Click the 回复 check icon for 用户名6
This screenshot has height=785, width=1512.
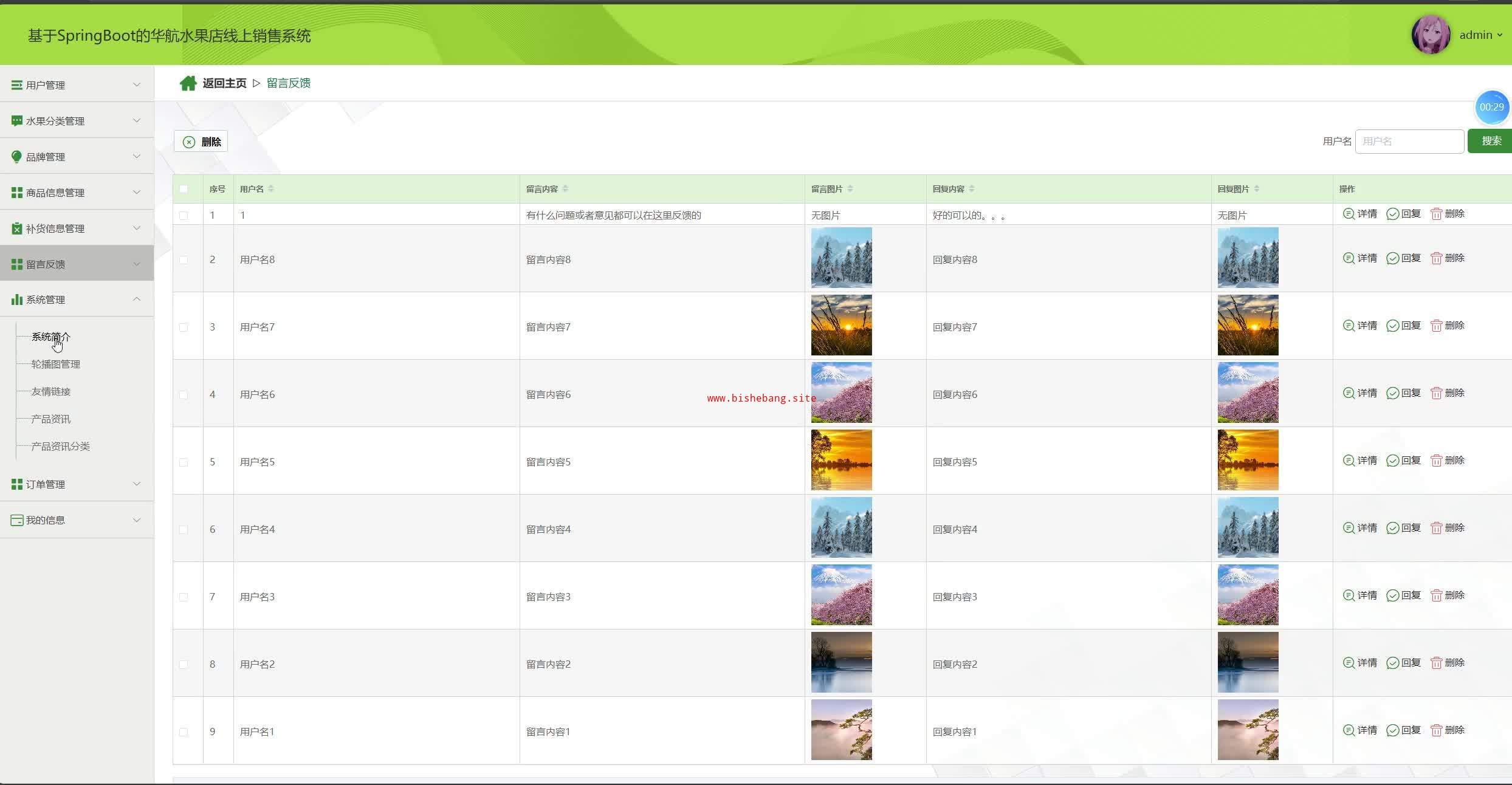[1392, 393]
